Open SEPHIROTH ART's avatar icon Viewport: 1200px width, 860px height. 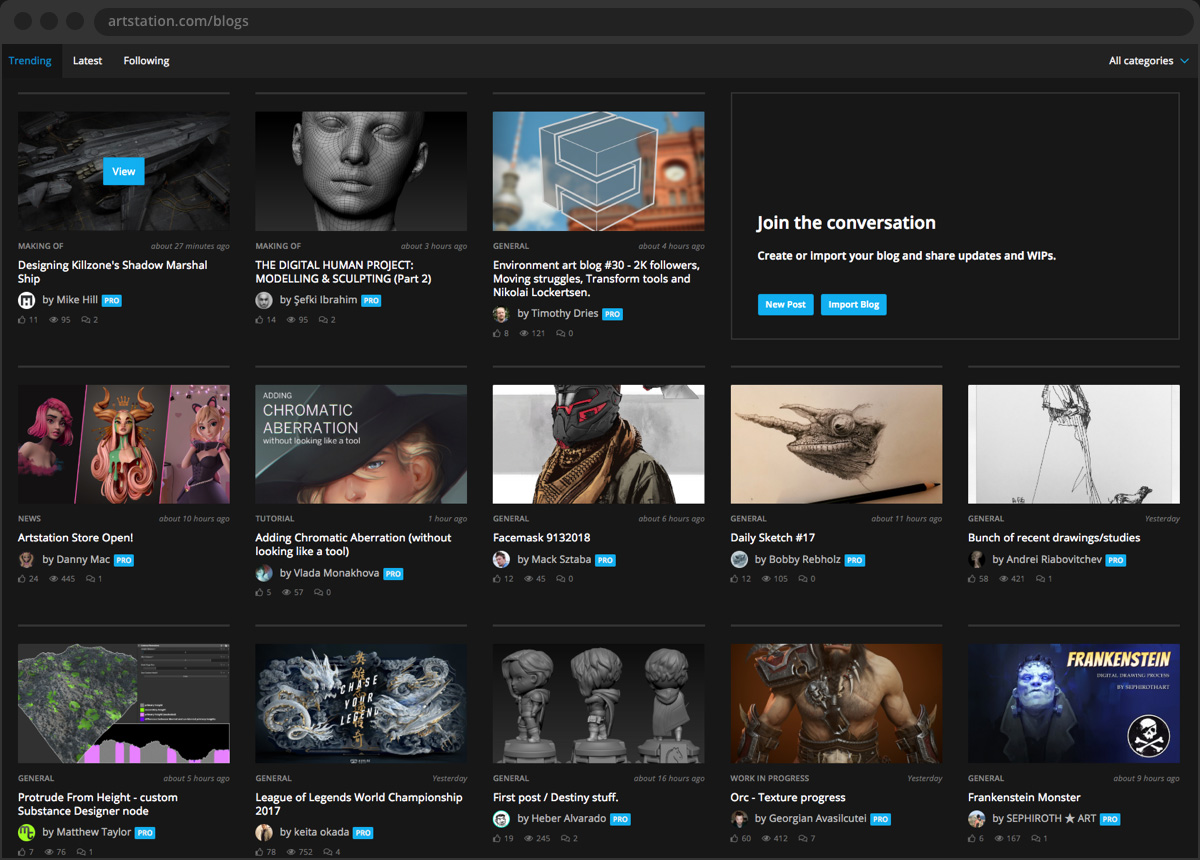(x=977, y=819)
